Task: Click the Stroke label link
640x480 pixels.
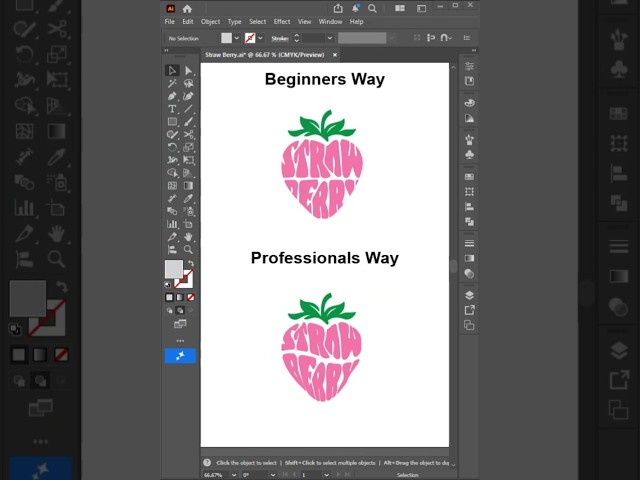Action: pyautogui.click(x=280, y=38)
